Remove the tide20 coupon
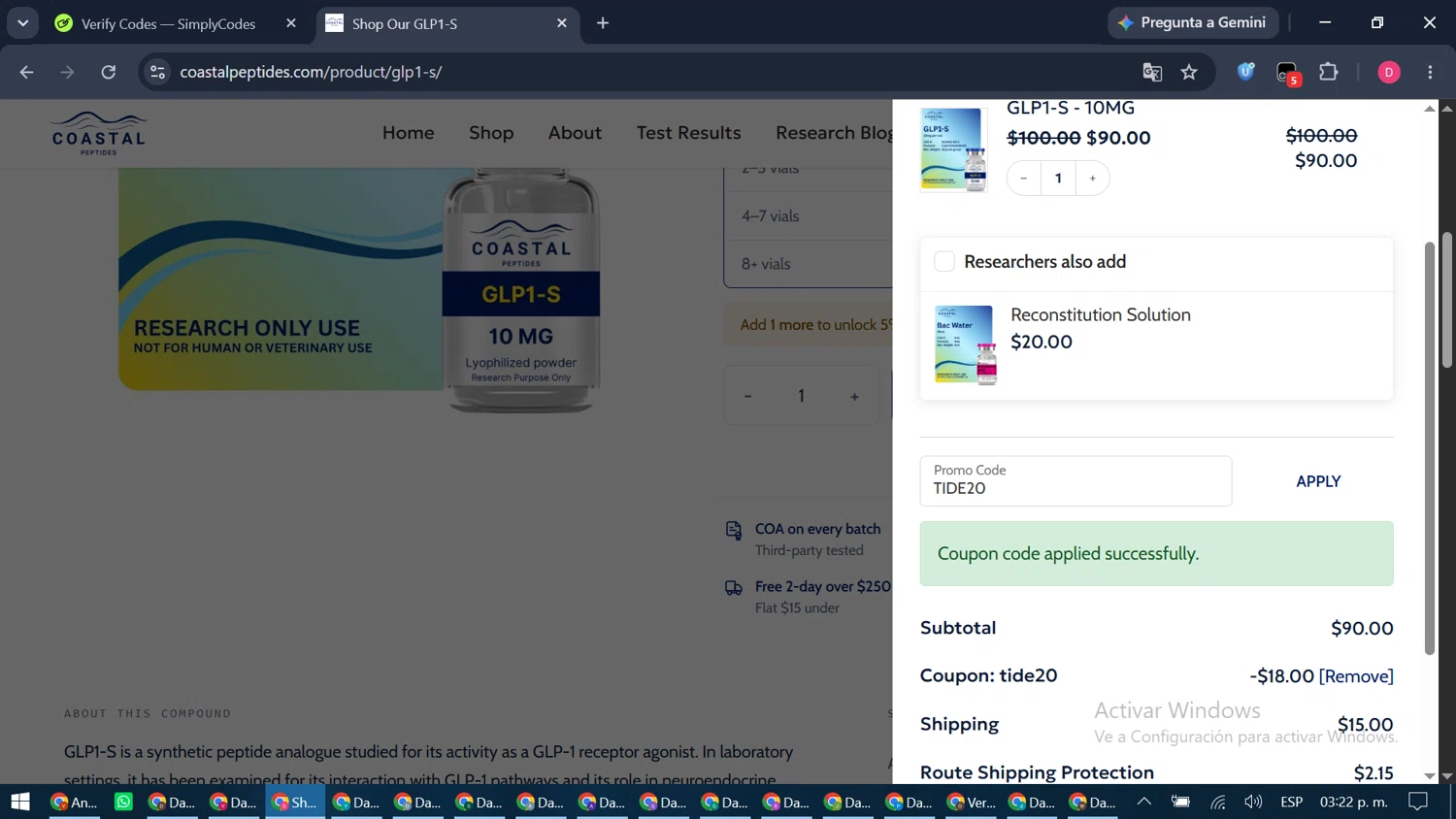The height and width of the screenshot is (819, 1456). [x=1356, y=676]
